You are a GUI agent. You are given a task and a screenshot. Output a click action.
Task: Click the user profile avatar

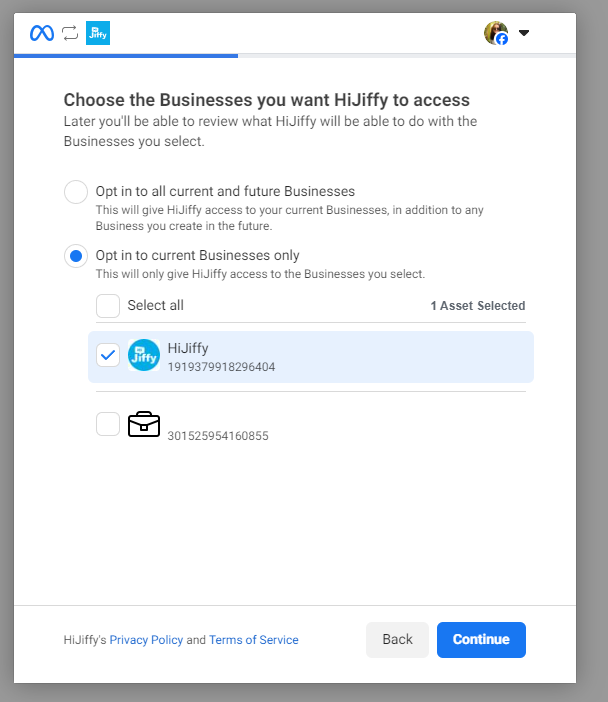click(496, 33)
